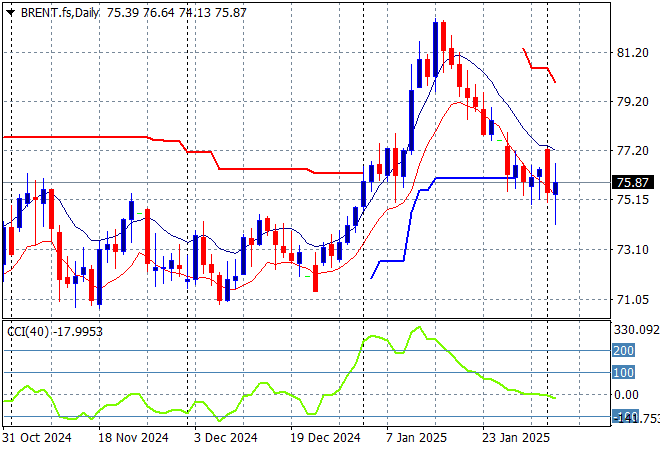Click the 79.20 price axis label
Image resolution: width=660 pixels, height=450 pixels.
[x=632, y=102]
